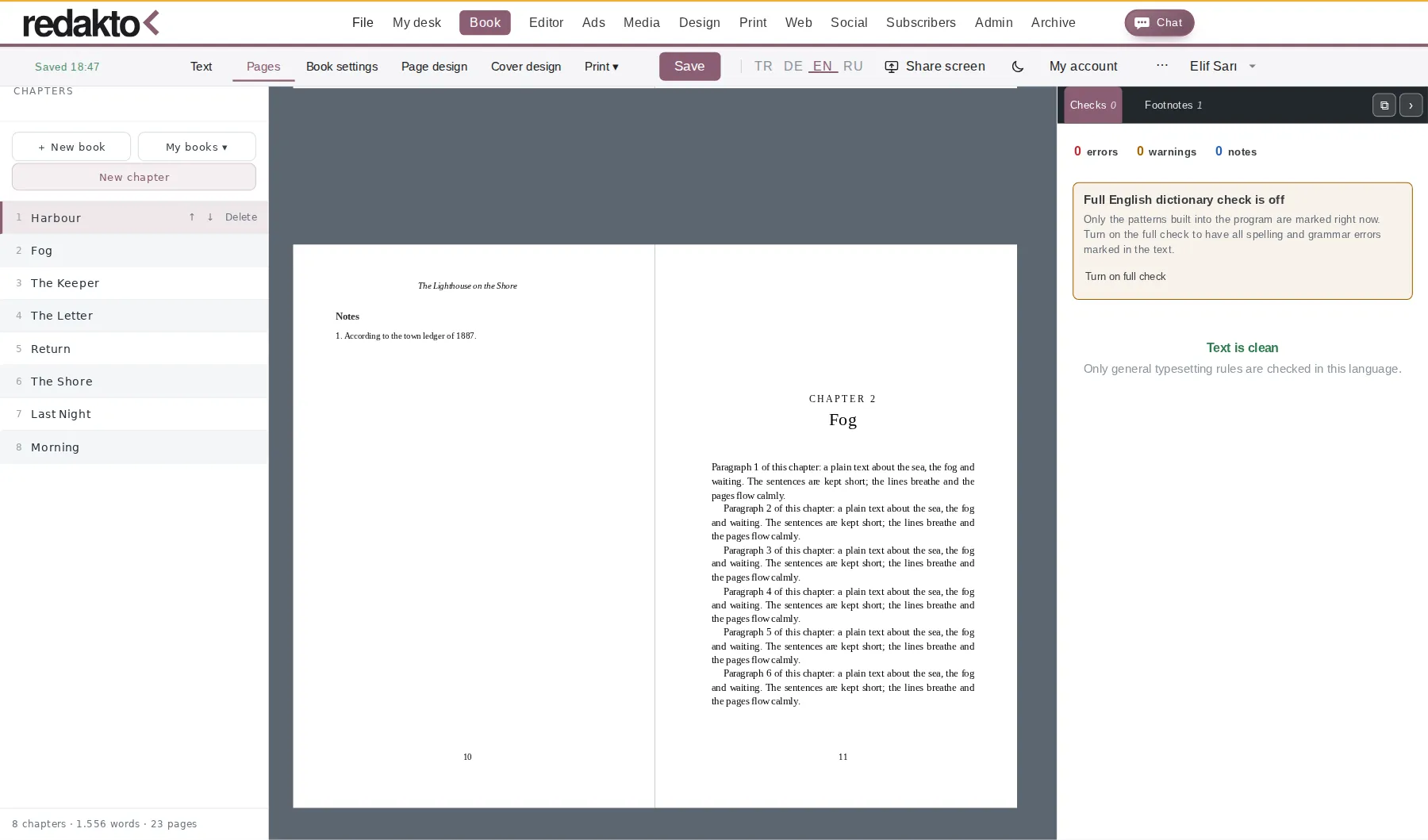
Task: Move Harbour chapter up arrow
Action: point(191,217)
